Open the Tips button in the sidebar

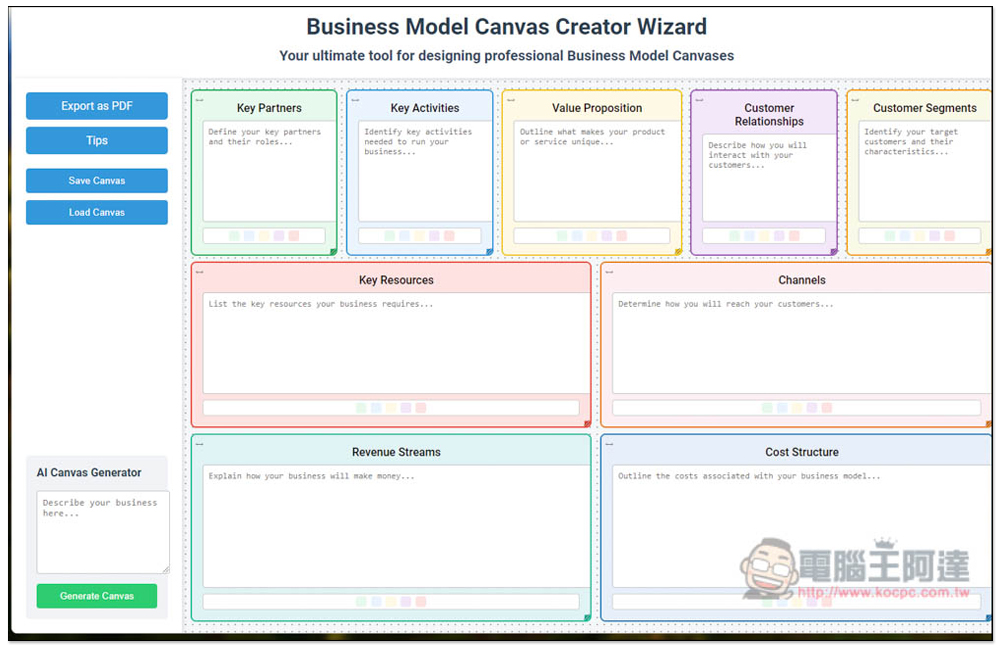click(97, 140)
